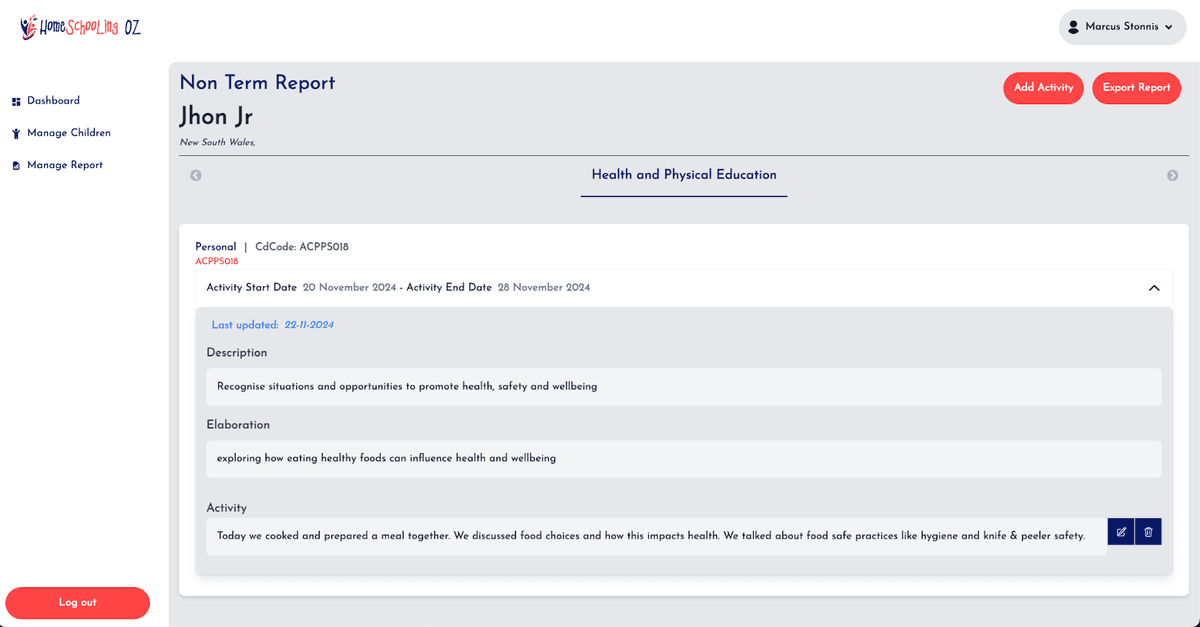Click the HomeSchooling OZ logo
The height and width of the screenshot is (627, 1200).
coord(80,27)
